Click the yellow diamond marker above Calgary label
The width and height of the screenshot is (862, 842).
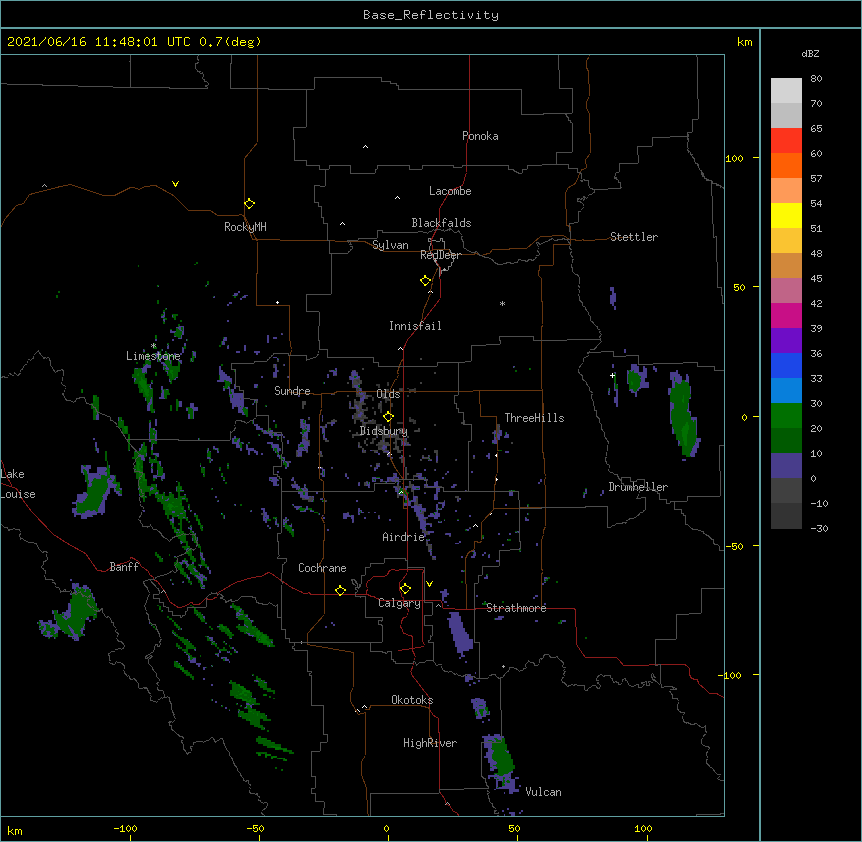point(405,589)
